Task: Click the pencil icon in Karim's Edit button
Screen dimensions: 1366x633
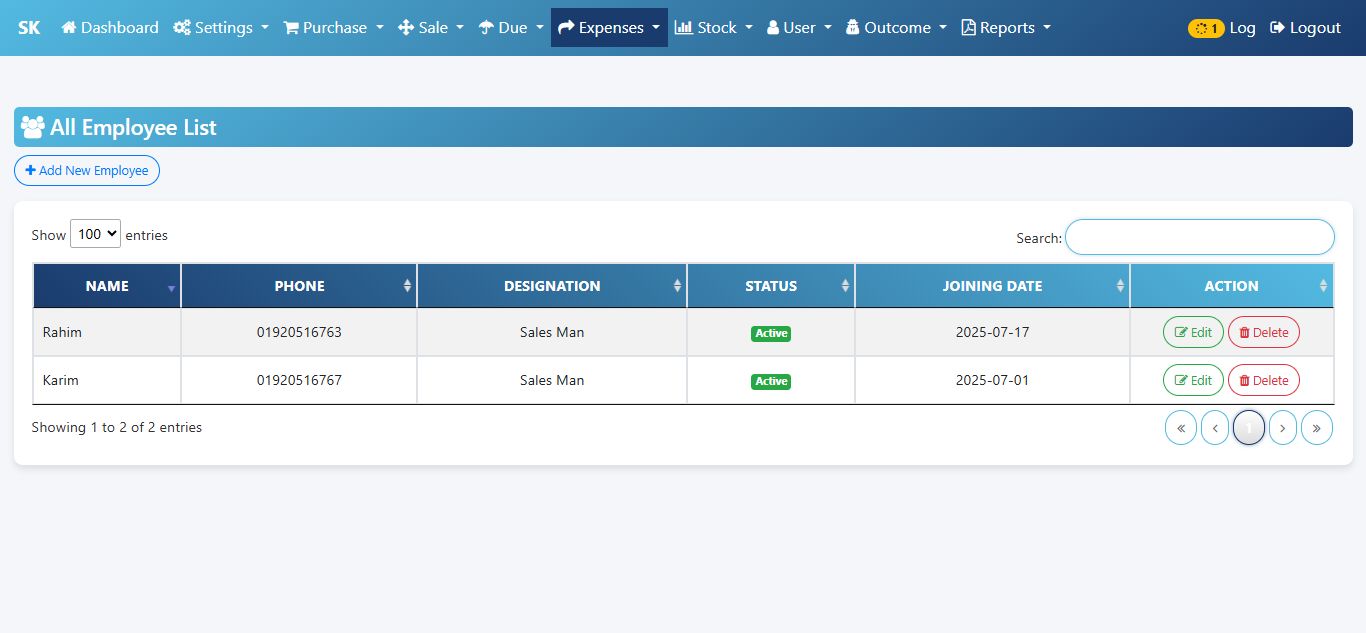Action: pyautogui.click(x=1181, y=380)
